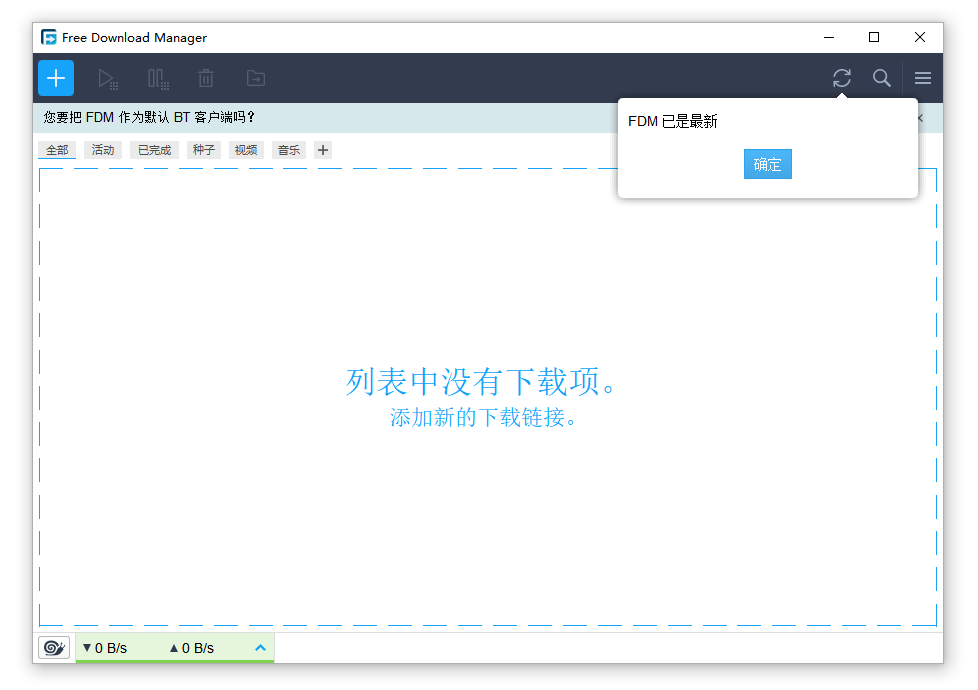The image size is (978, 690).
Task: Click the delete download icon
Action: coord(206,77)
